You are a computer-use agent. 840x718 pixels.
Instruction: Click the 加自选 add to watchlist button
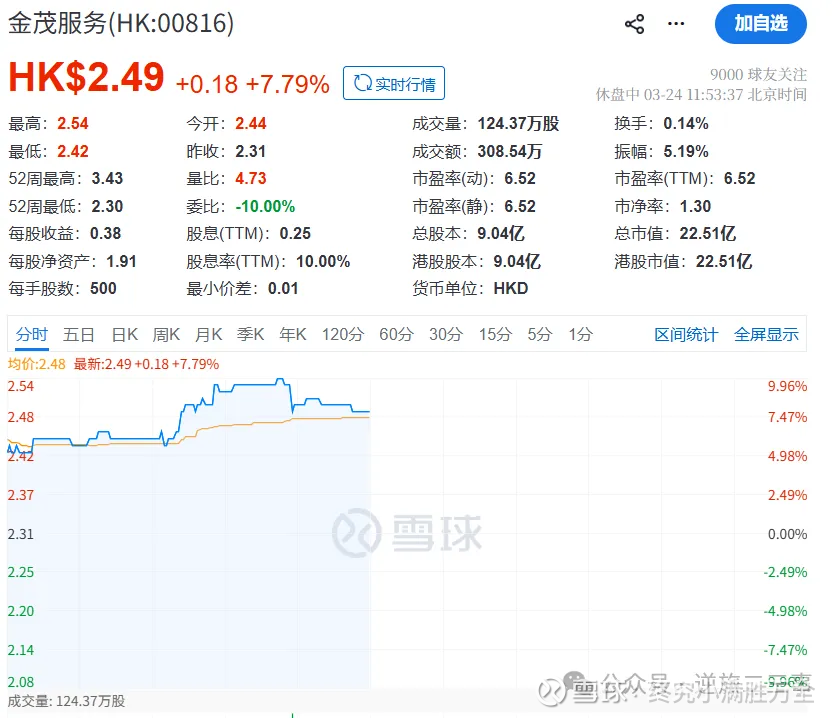coord(760,24)
